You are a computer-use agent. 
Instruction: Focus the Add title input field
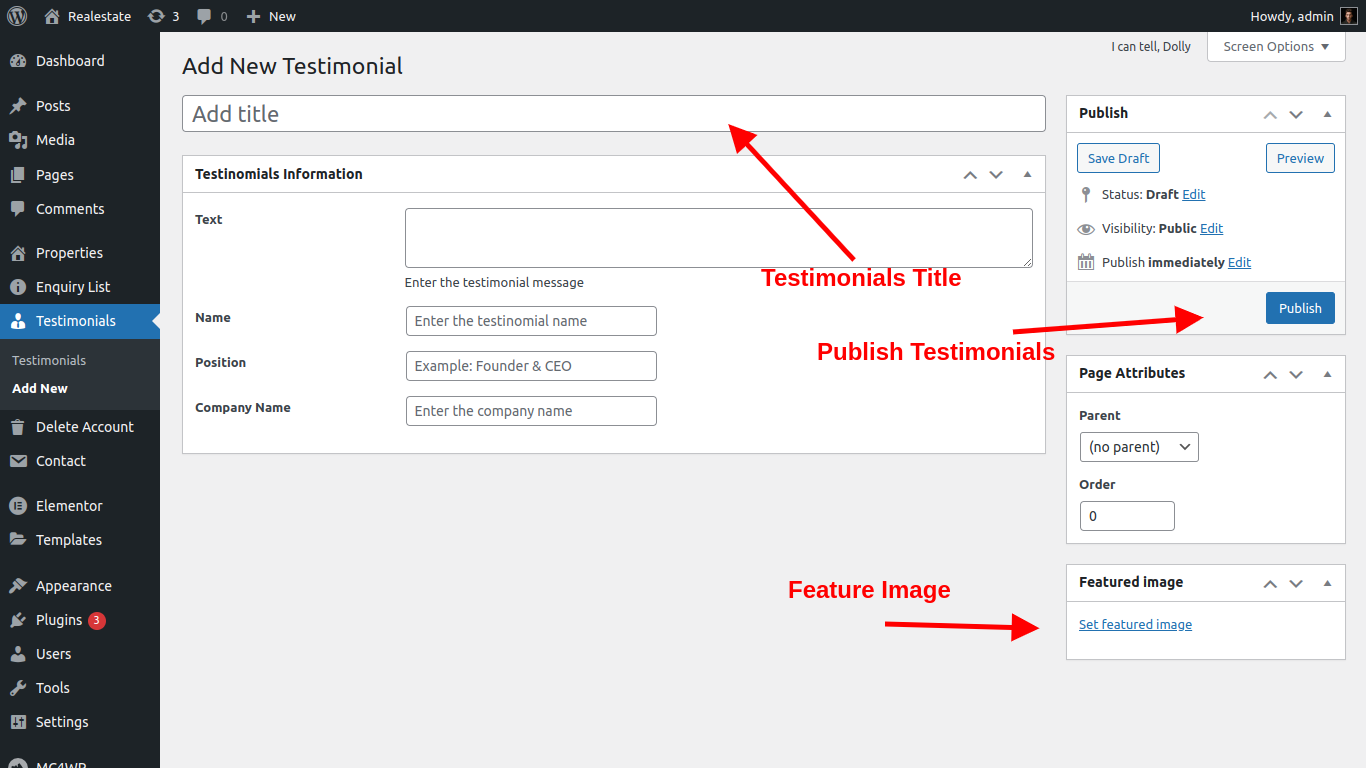[x=613, y=114]
